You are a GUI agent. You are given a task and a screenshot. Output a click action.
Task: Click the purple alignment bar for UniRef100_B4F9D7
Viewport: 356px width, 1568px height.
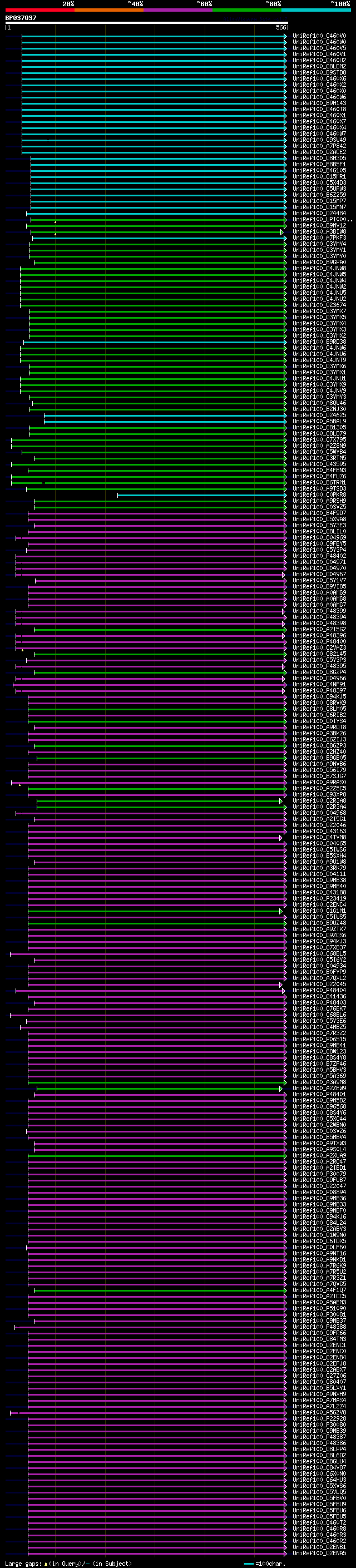(157, 513)
